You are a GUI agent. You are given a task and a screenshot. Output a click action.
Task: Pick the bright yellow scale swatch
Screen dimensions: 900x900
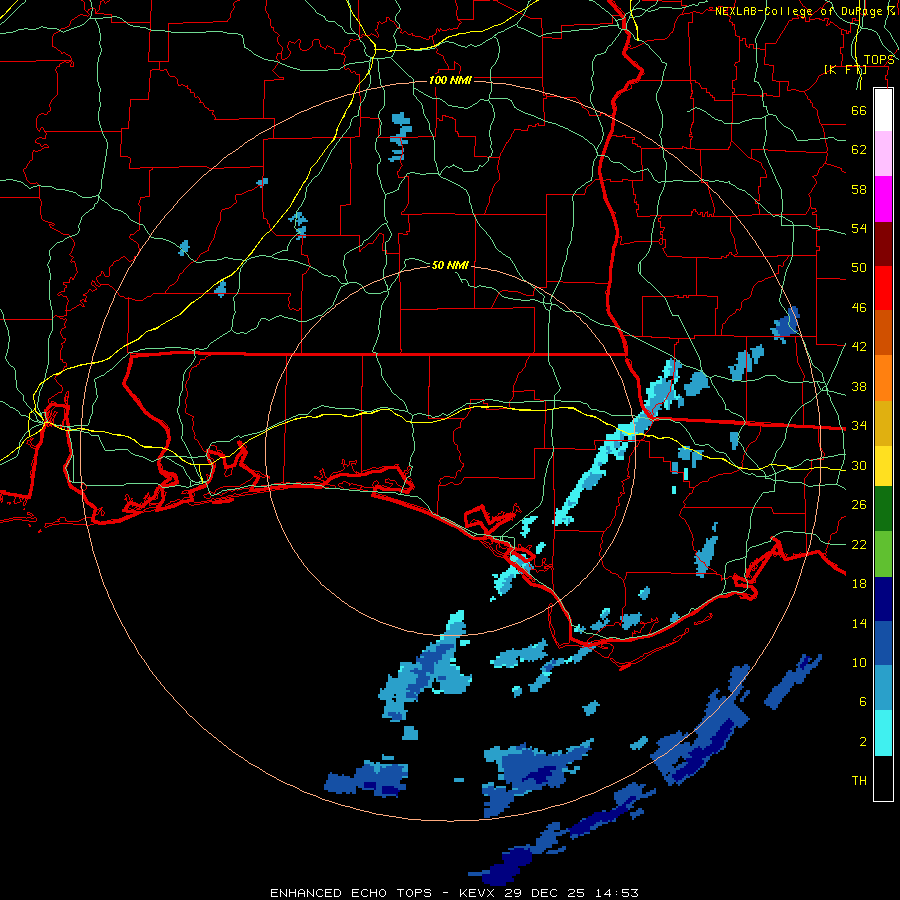(x=883, y=466)
